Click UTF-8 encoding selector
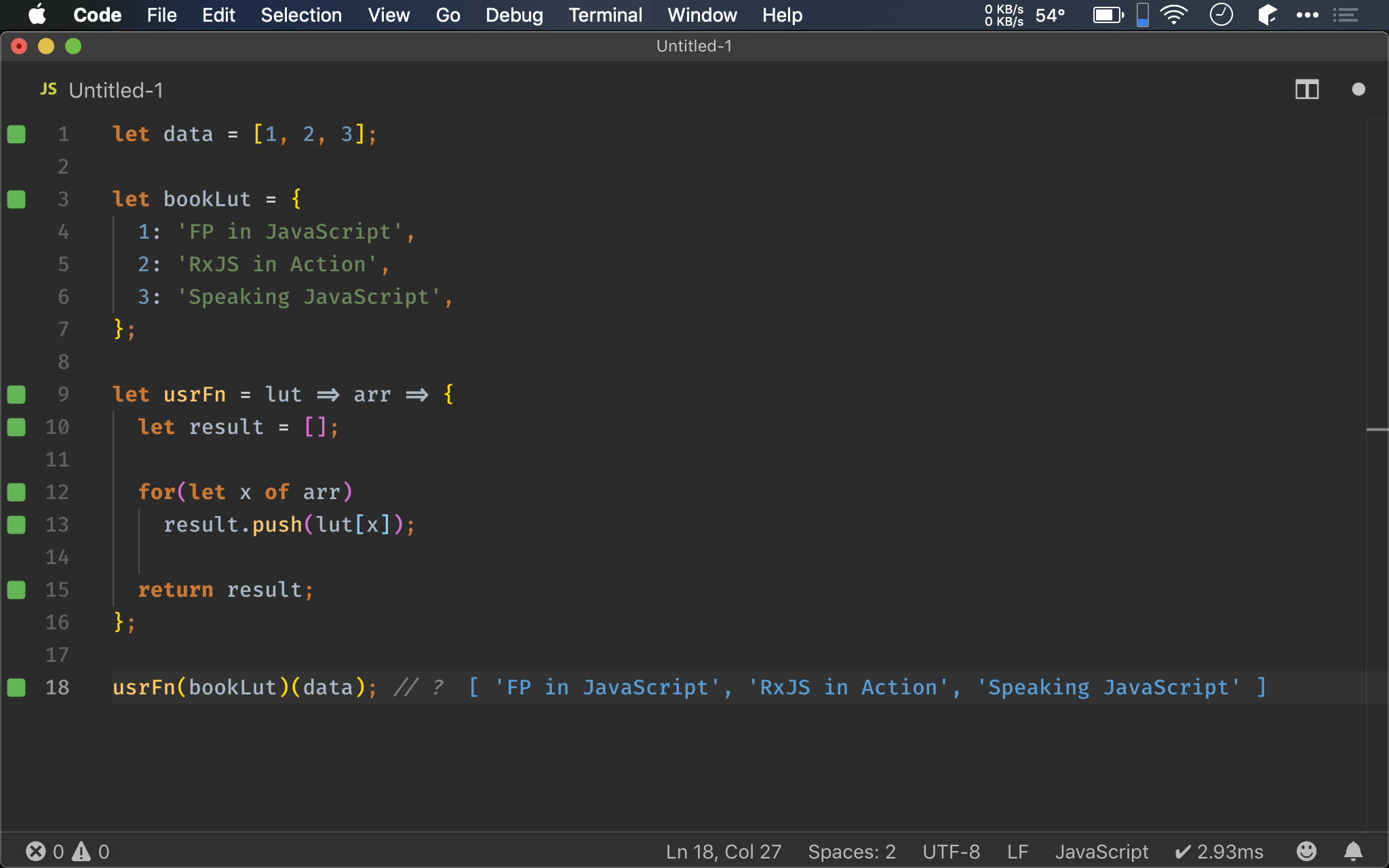 (x=951, y=852)
